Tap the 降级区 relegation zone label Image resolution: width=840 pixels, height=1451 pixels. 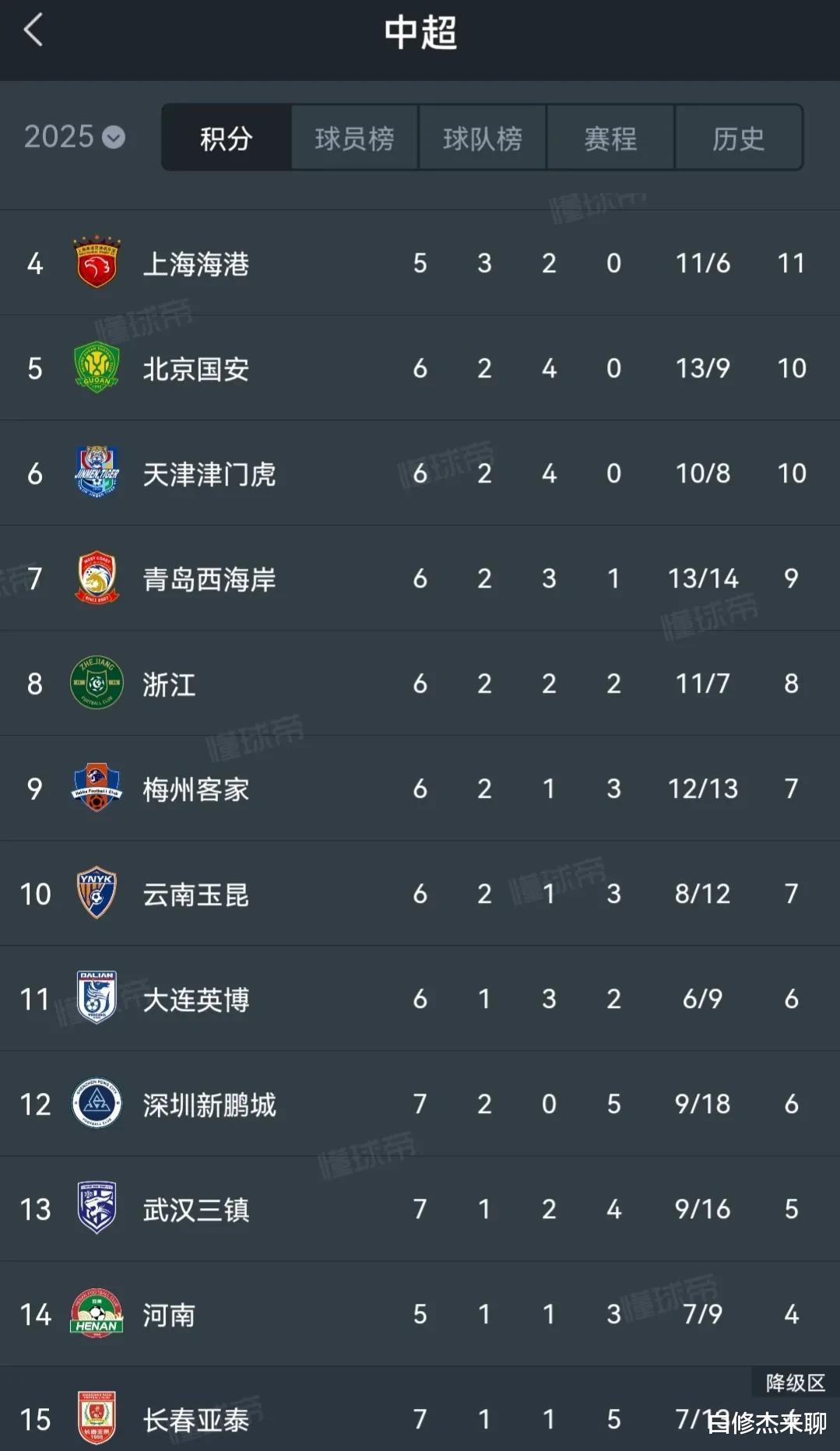click(x=795, y=1382)
